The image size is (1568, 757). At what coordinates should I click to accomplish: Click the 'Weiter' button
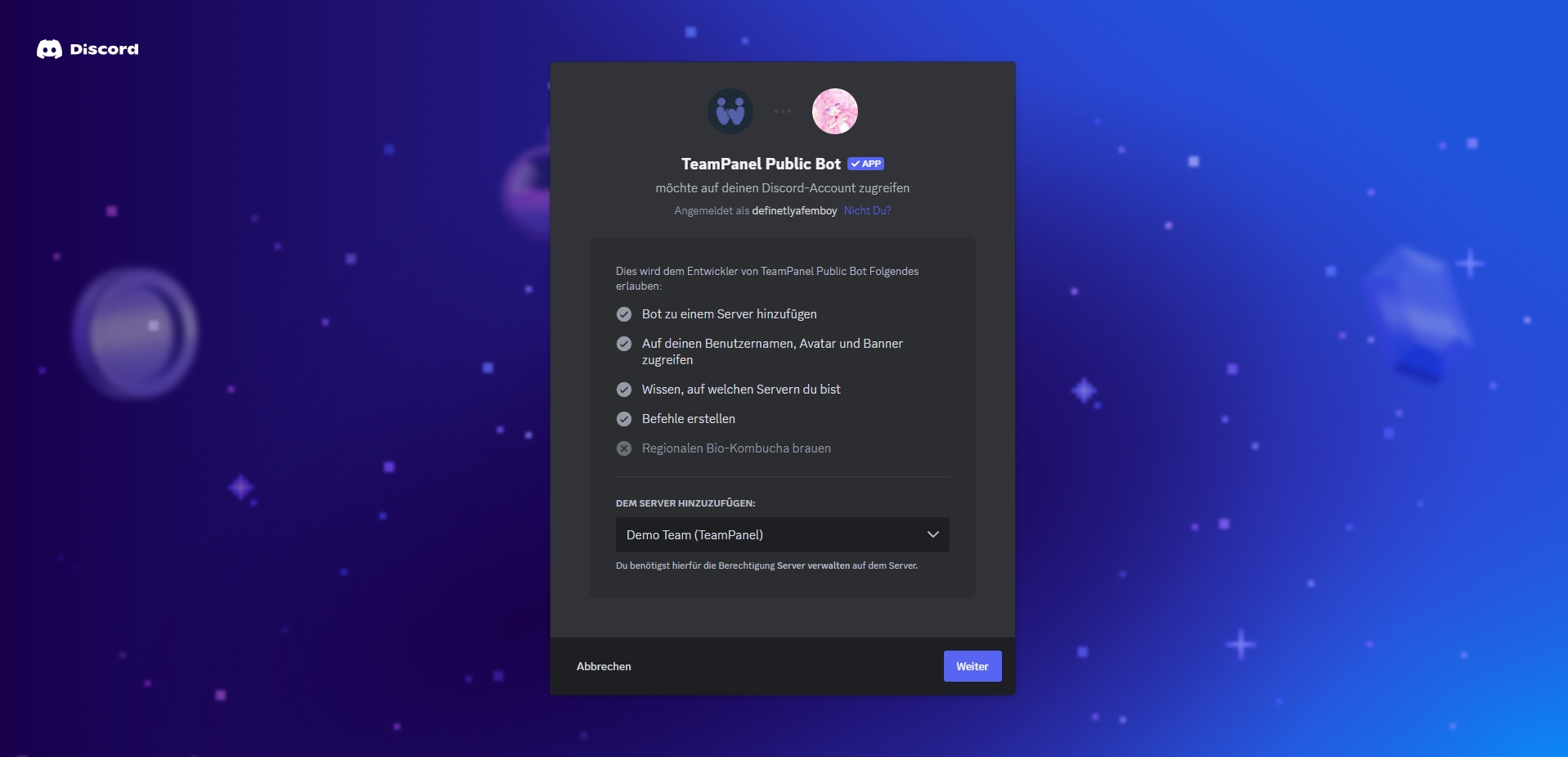(973, 666)
